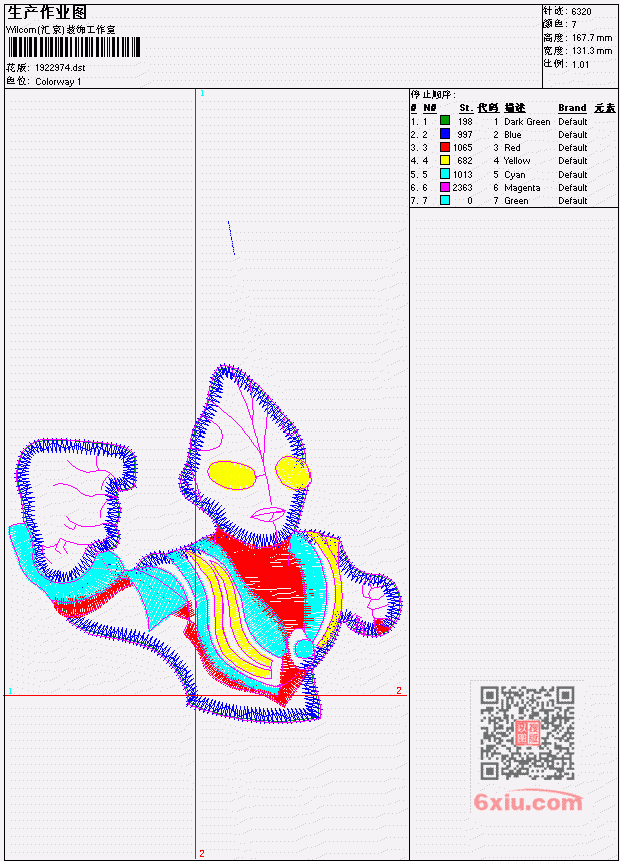Click stitch count 997 for Blue
Image resolution: width=620 pixels, height=861 pixels.
pyautogui.click(x=465, y=135)
